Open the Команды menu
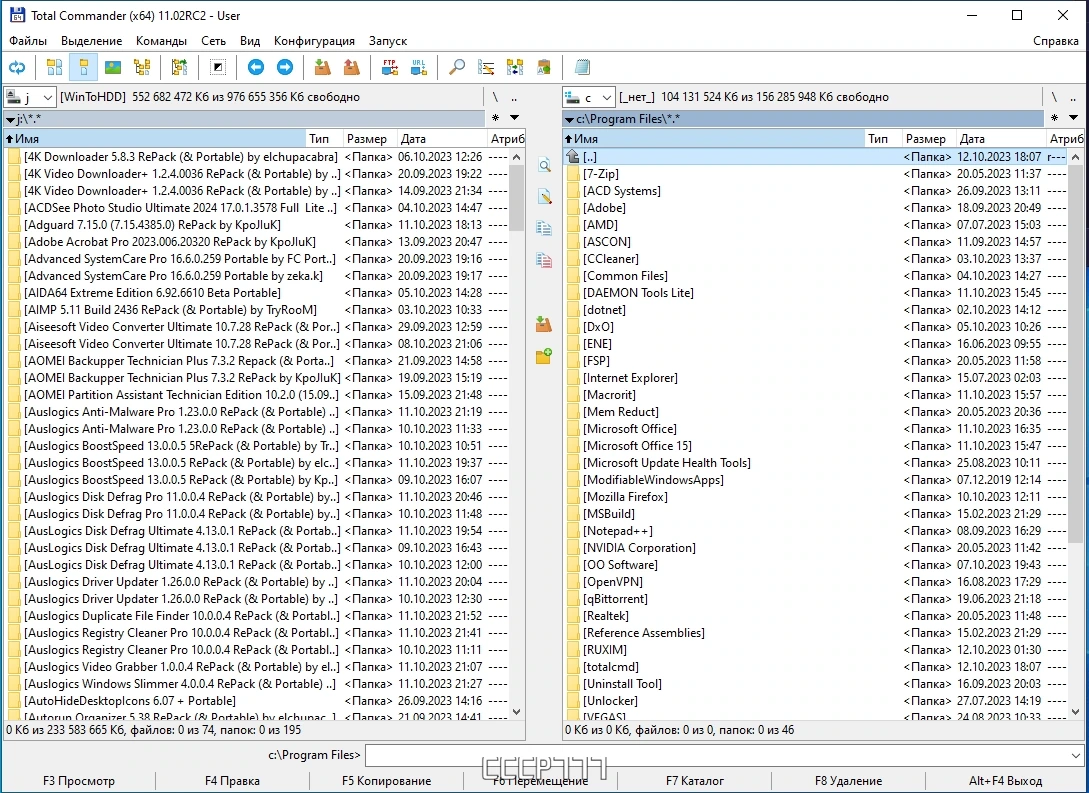Image resolution: width=1089 pixels, height=793 pixels. pos(161,41)
